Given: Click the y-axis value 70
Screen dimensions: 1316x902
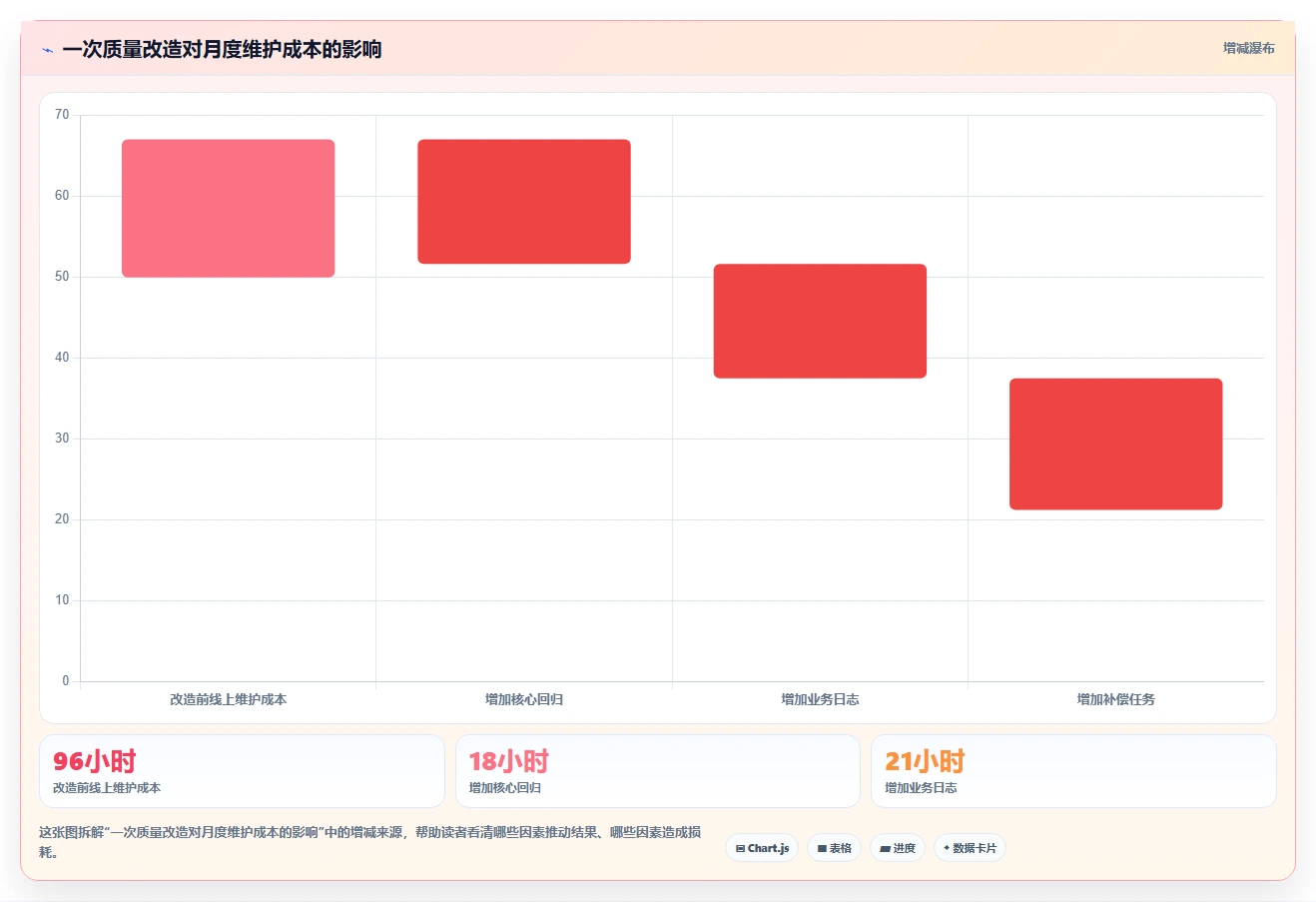Looking at the screenshot, I should pos(62,115).
